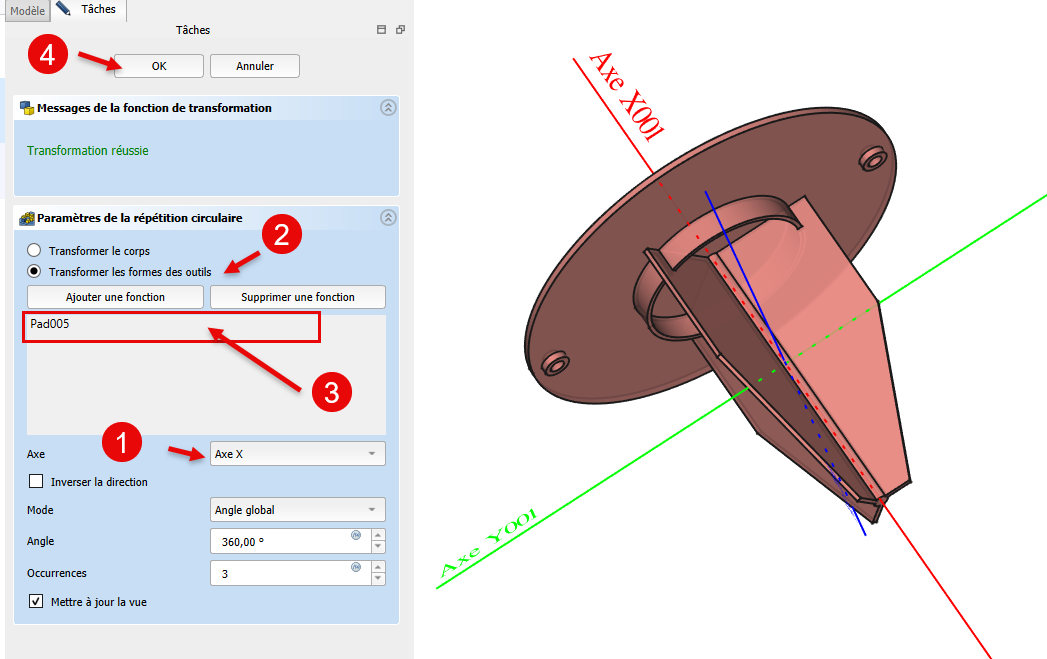Click the float panel icon beside Tâches title
The image size is (1047, 659).
(x=399, y=30)
